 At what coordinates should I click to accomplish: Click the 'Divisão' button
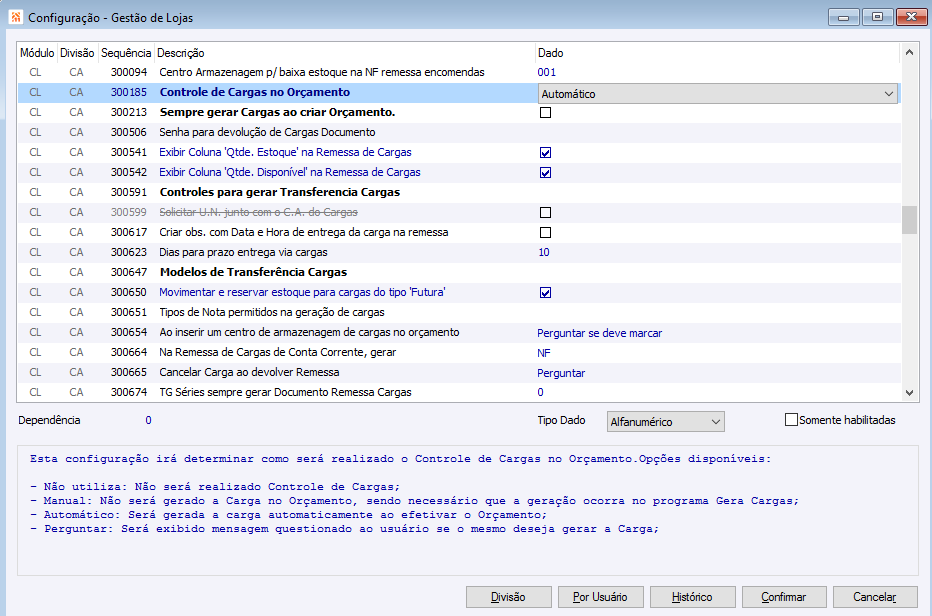508,597
